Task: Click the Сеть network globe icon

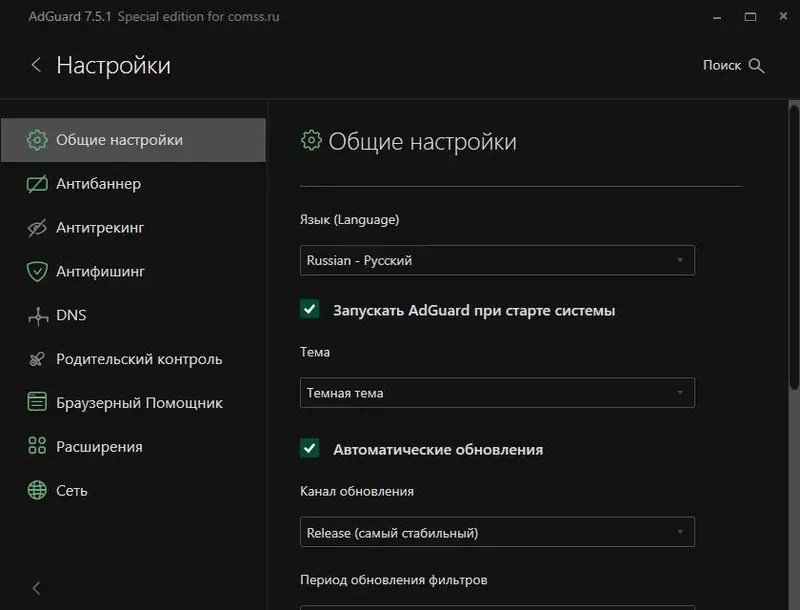Action: pos(37,491)
